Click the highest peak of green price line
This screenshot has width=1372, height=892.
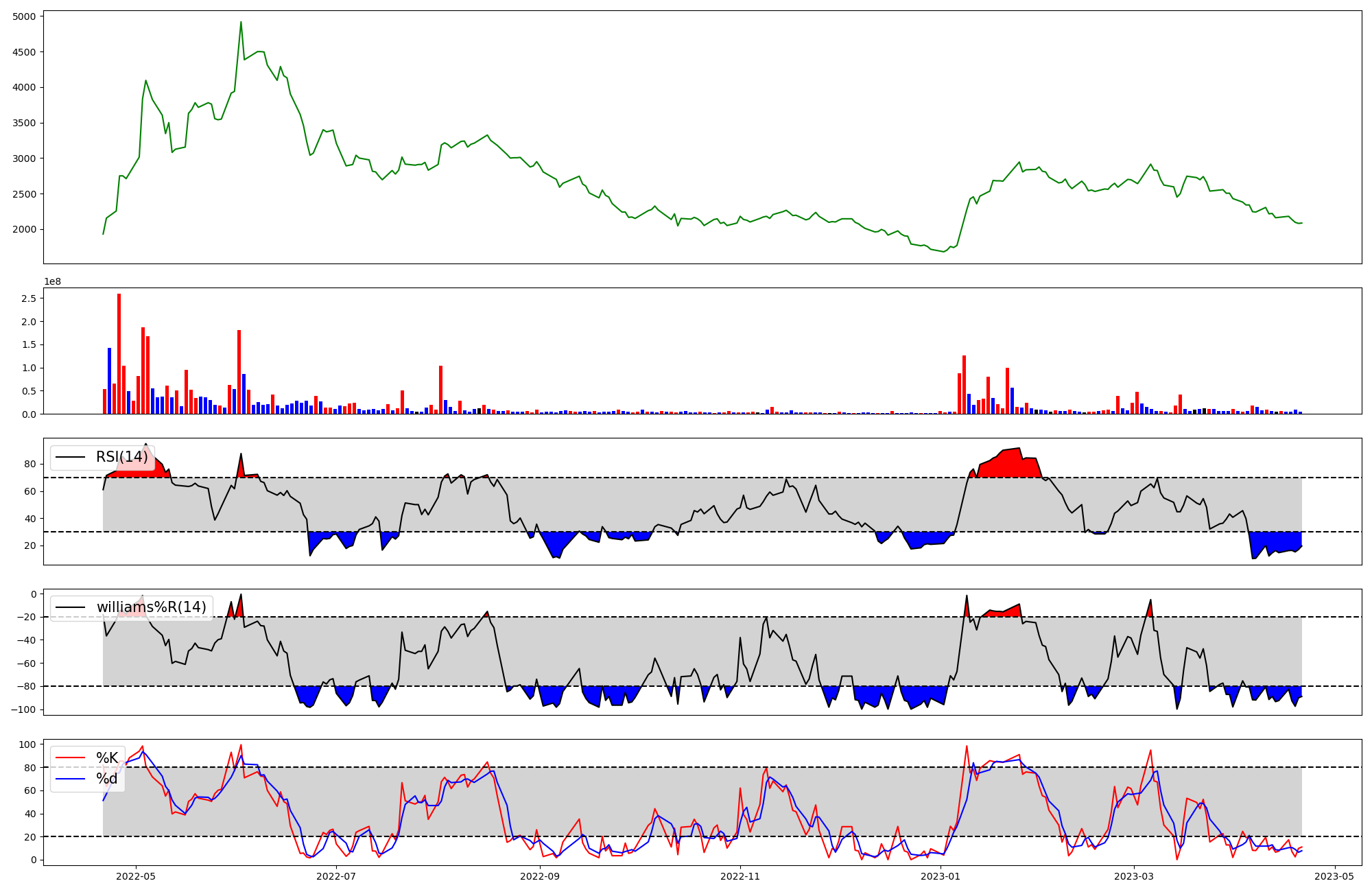tap(241, 22)
